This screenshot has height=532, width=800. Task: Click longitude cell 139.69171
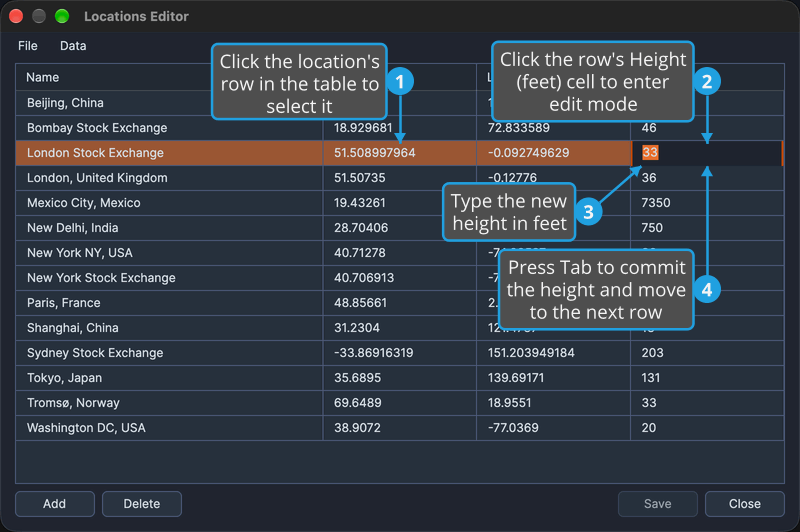point(554,377)
